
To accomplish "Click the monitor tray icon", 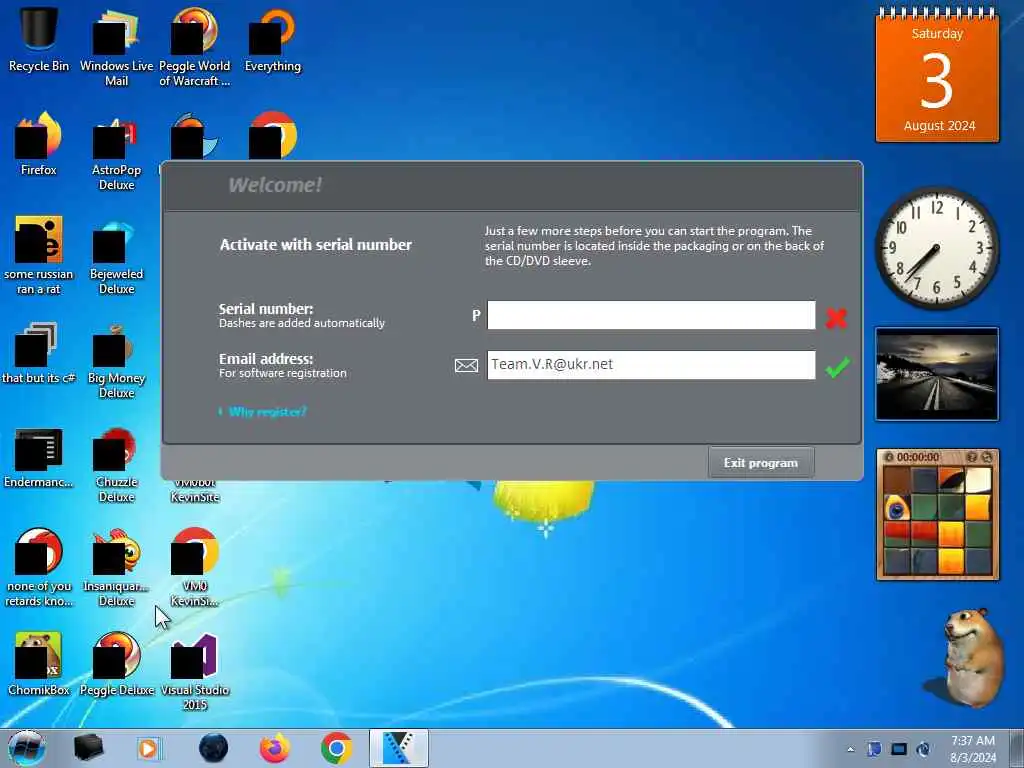I will click(x=899, y=749).
